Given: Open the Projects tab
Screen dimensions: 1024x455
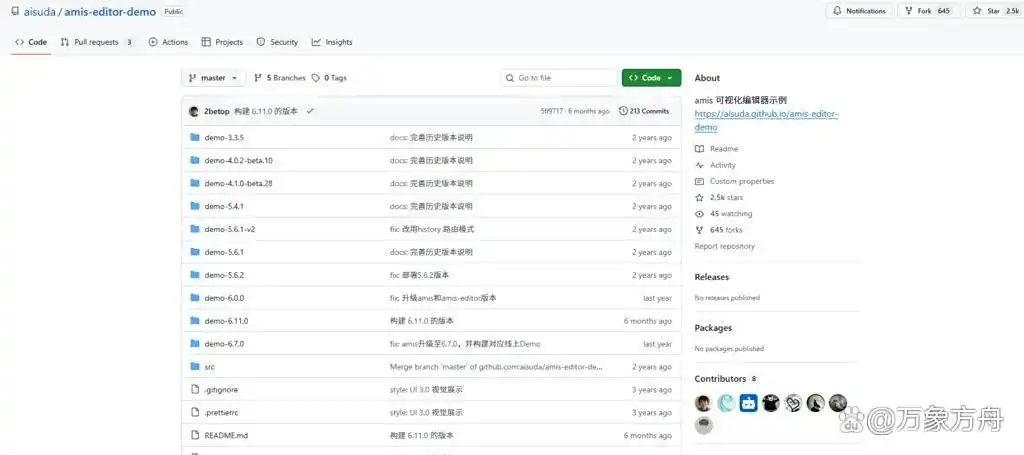Looking at the screenshot, I should click(222, 42).
